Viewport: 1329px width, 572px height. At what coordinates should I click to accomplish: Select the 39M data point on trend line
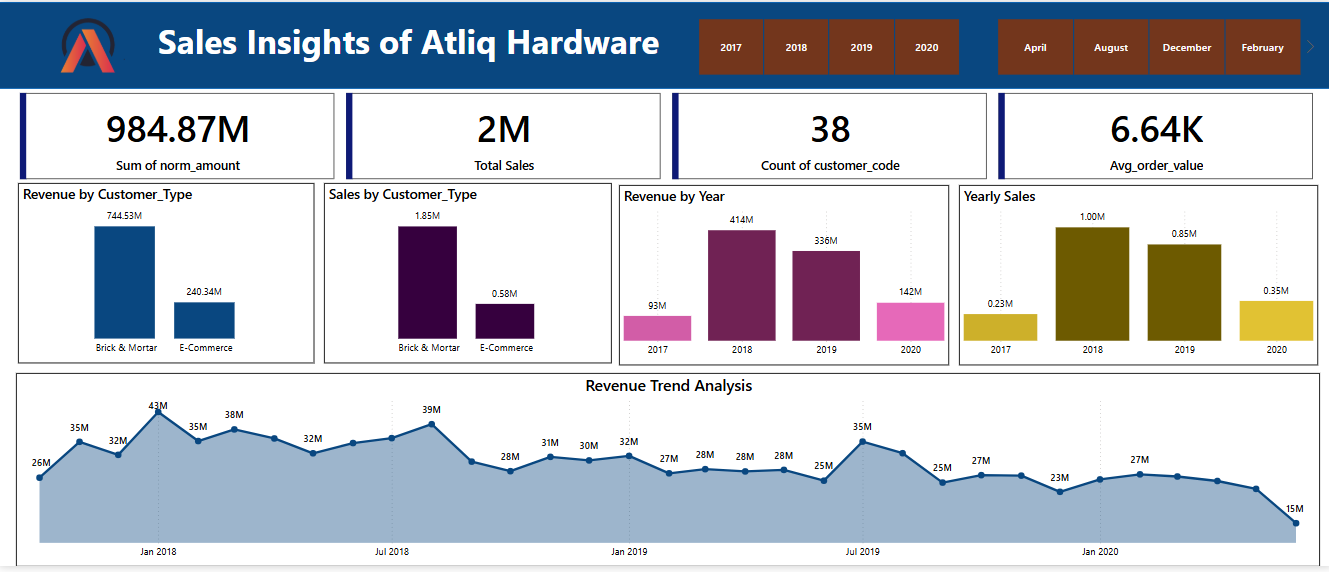coord(431,424)
